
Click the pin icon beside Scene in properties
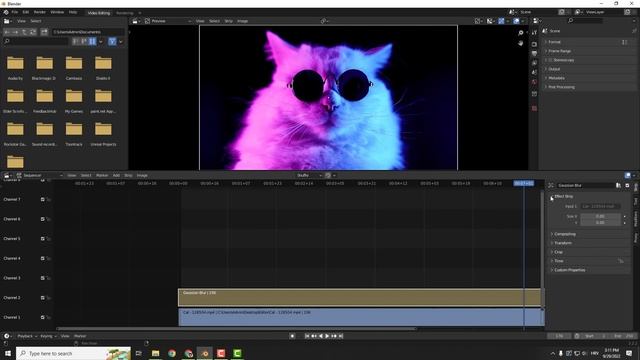pyautogui.click(x=634, y=31)
